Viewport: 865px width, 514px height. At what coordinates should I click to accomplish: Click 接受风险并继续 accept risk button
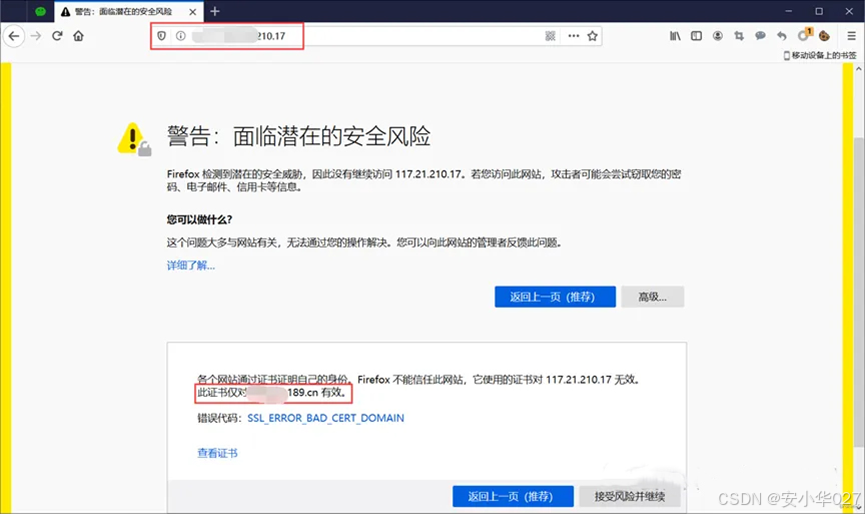click(629, 496)
